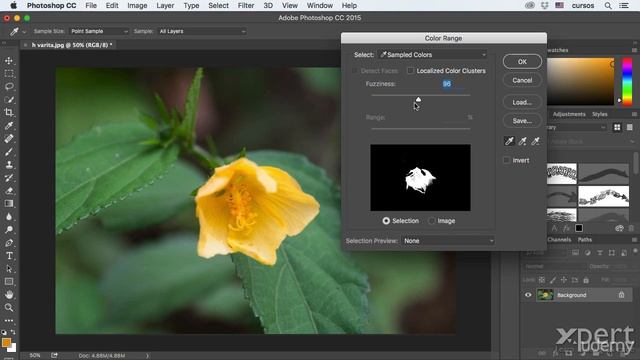Open the Sample All Layers dropdown
The width and height of the screenshot is (640, 360).
point(202,31)
